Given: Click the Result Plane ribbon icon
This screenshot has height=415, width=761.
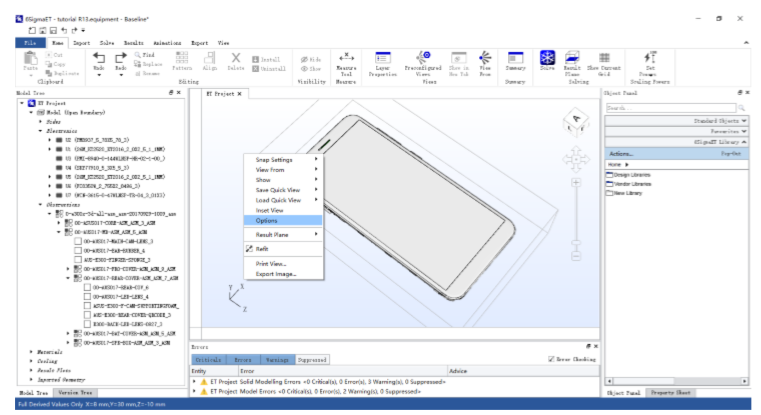Looking at the screenshot, I should (x=575, y=64).
